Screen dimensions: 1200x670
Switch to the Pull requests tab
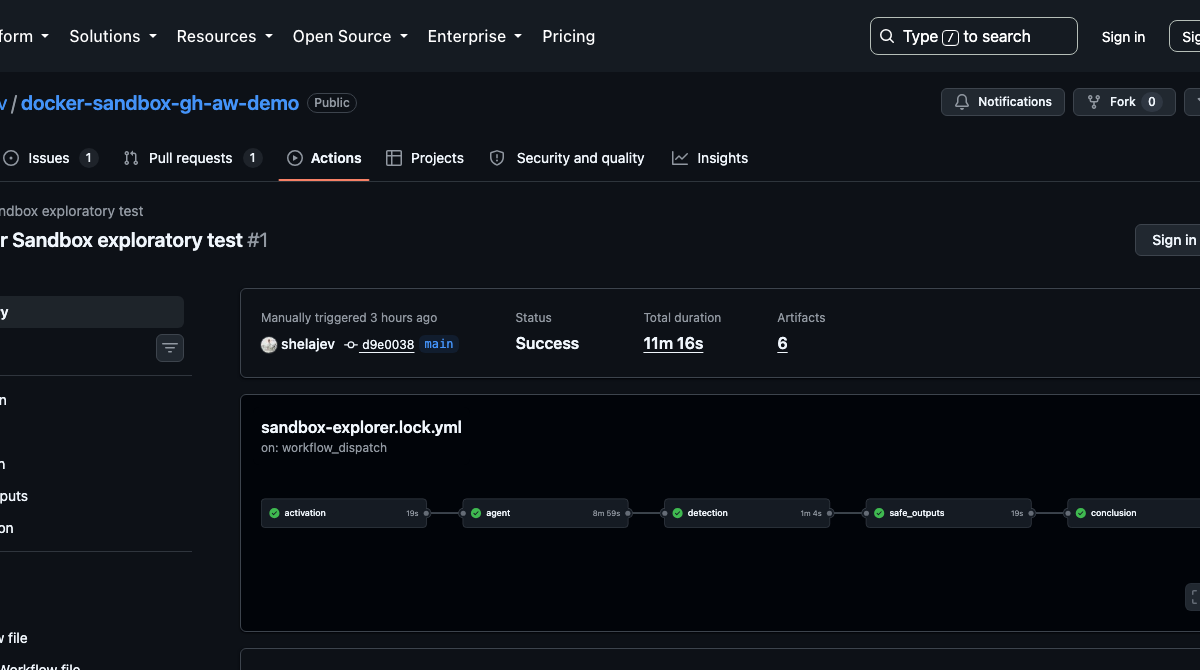coord(192,158)
